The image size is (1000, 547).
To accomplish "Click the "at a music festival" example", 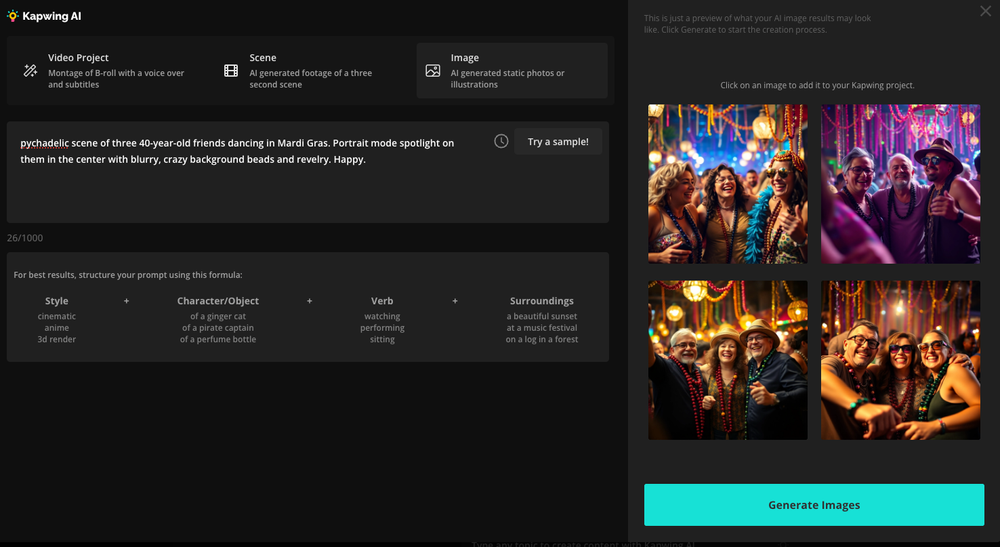I will click(x=541, y=328).
